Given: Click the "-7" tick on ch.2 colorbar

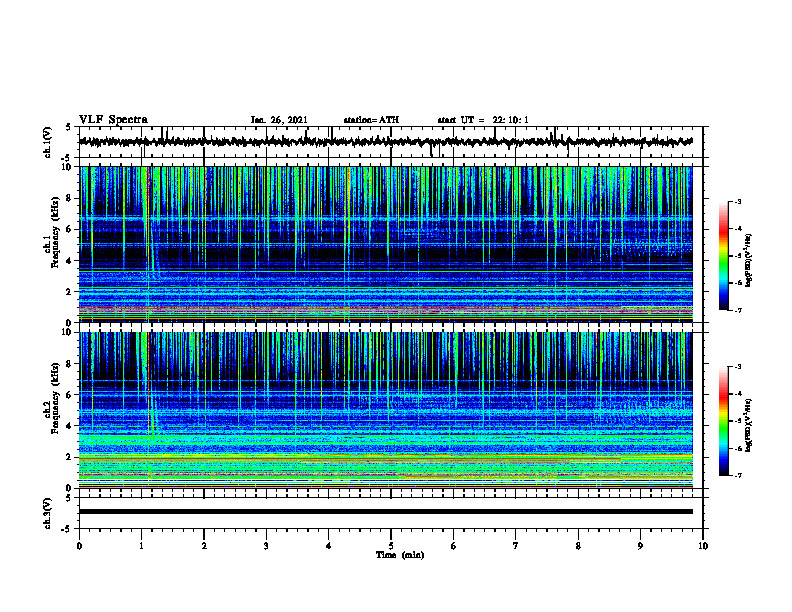Looking at the screenshot, I should tap(737, 476).
